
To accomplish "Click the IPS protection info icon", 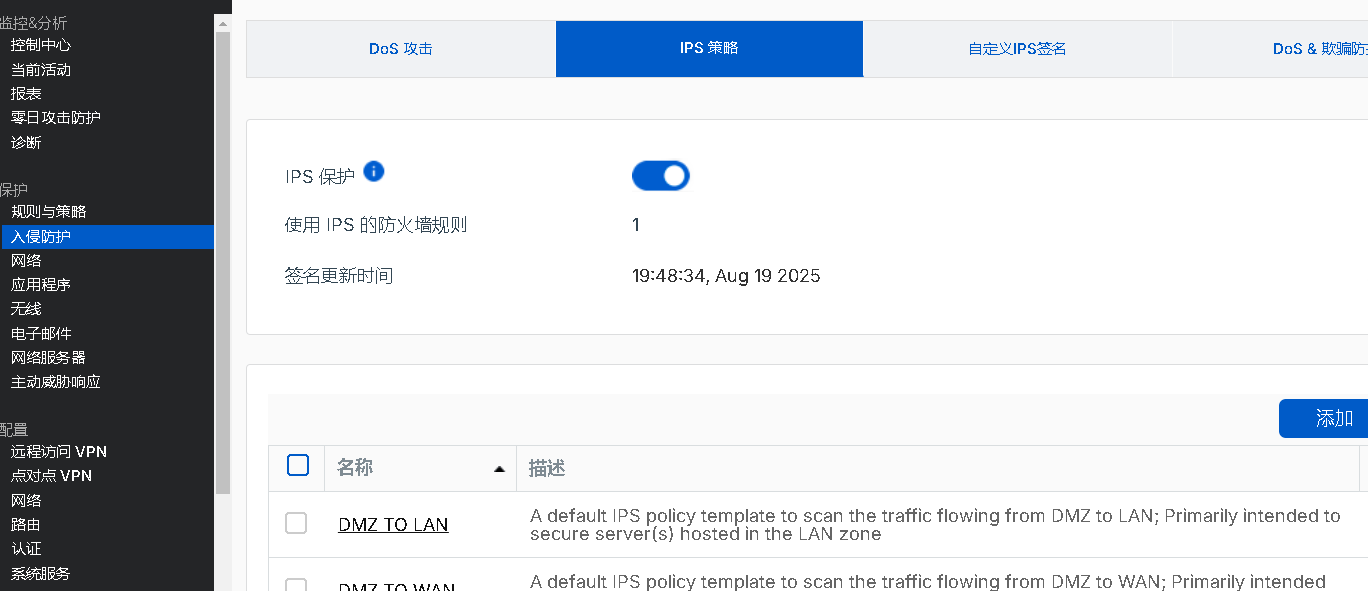I will click(374, 171).
